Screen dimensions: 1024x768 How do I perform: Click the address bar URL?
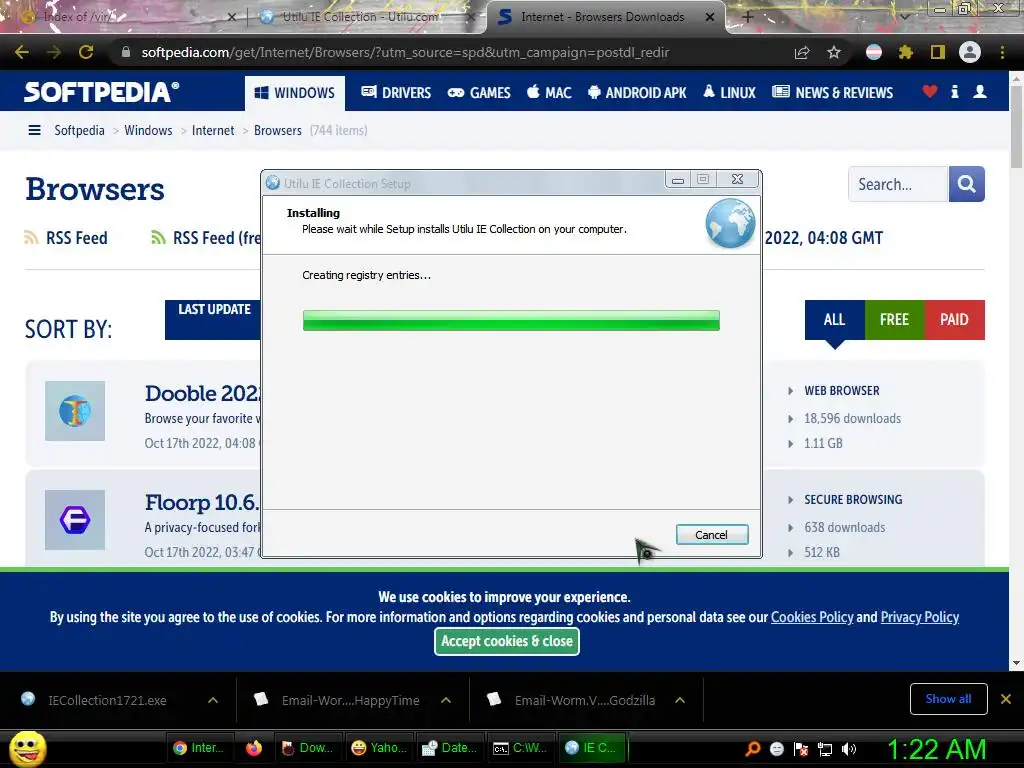405,52
